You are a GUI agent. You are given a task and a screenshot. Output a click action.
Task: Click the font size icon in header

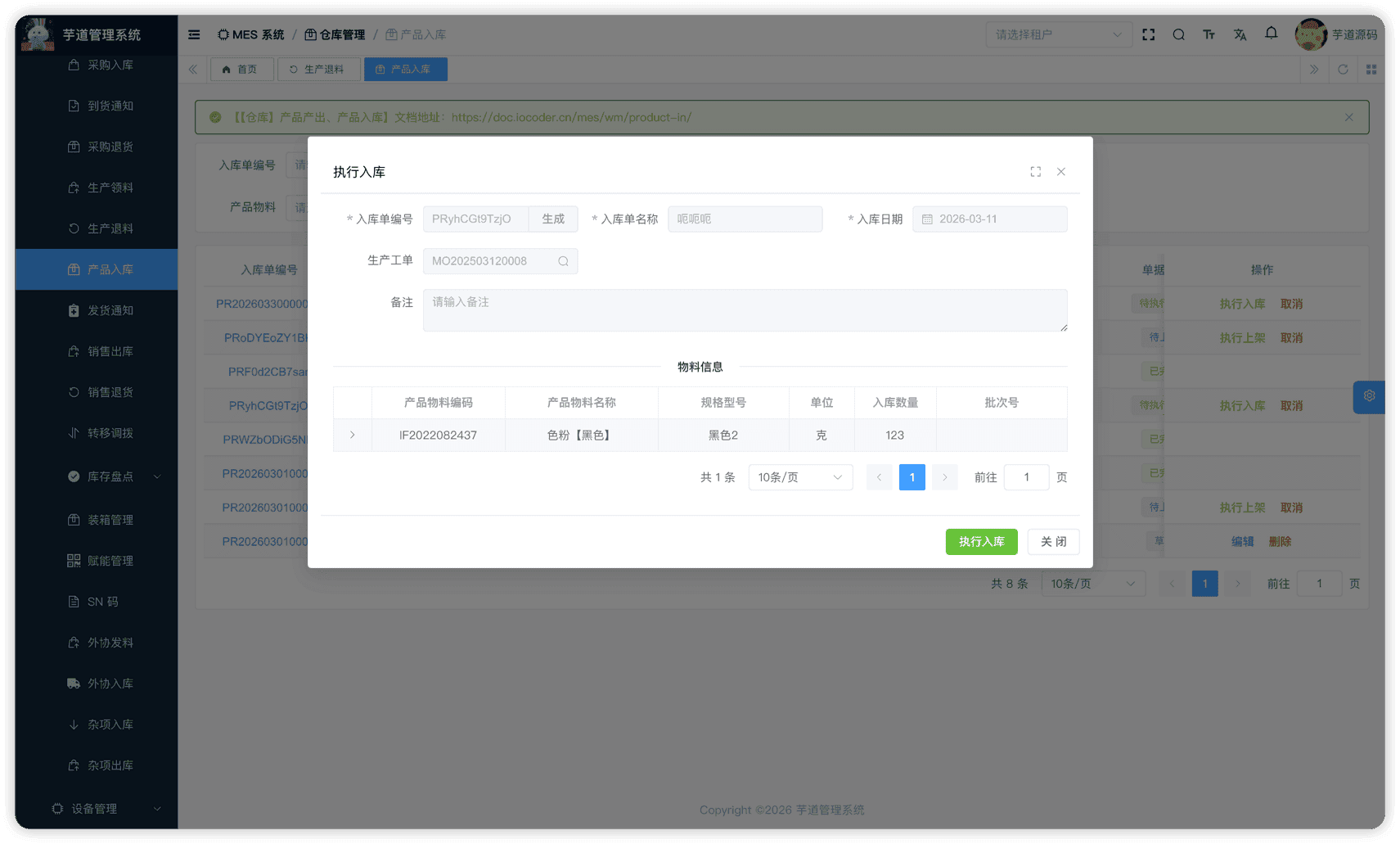pyautogui.click(x=1209, y=34)
